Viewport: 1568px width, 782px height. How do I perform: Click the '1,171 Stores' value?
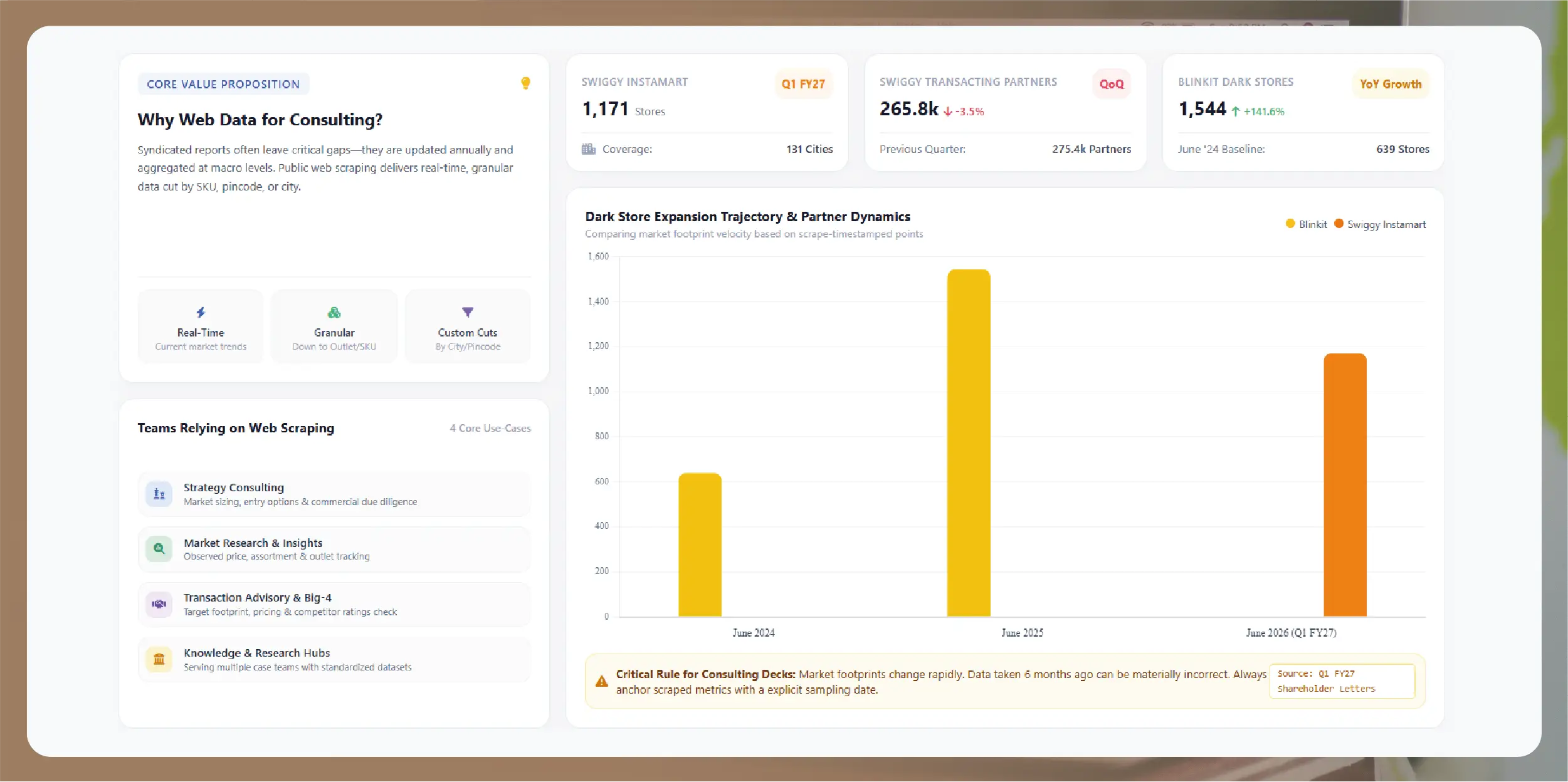point(624,110)
